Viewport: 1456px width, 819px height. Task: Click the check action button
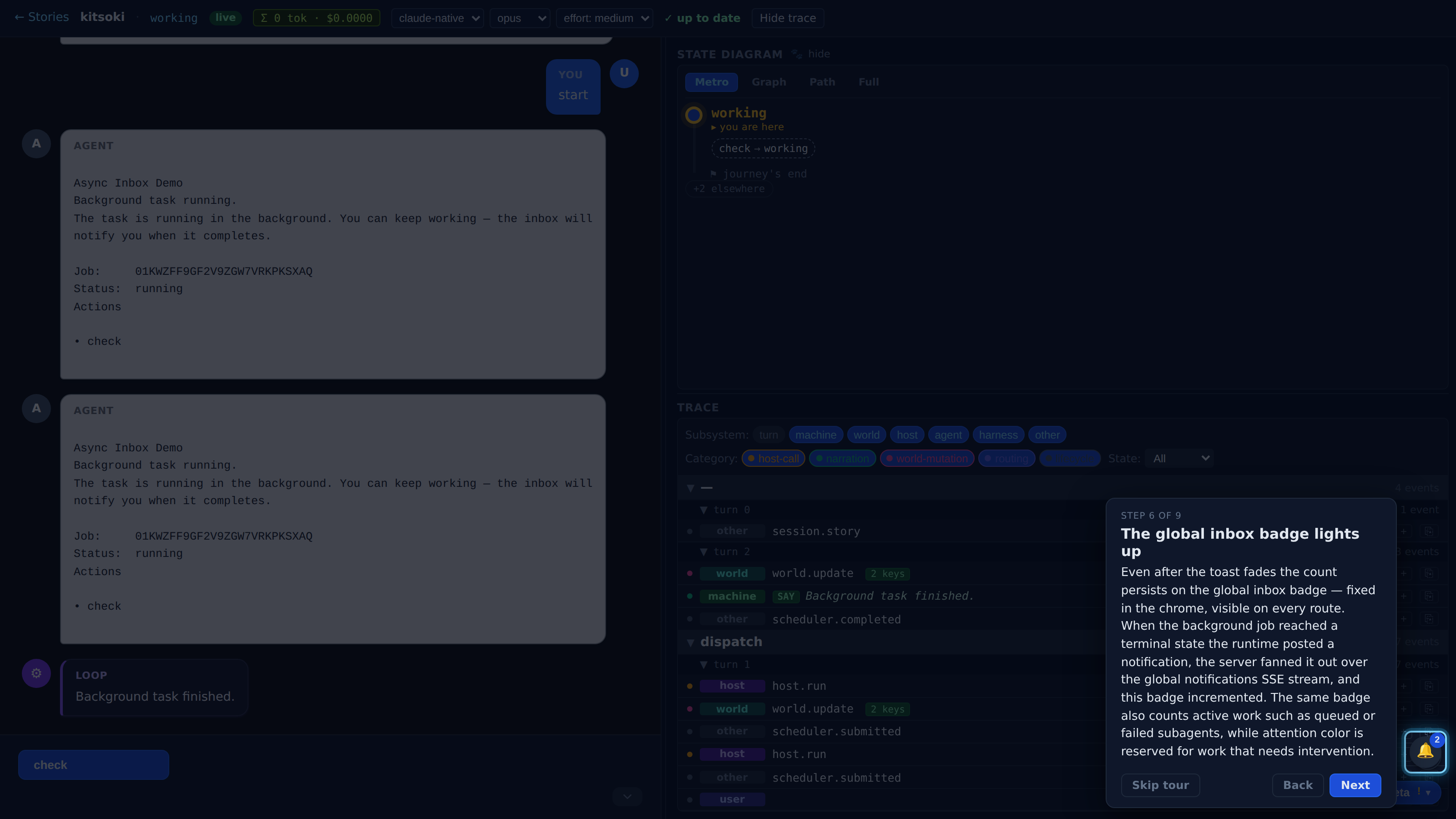(93, 765)
